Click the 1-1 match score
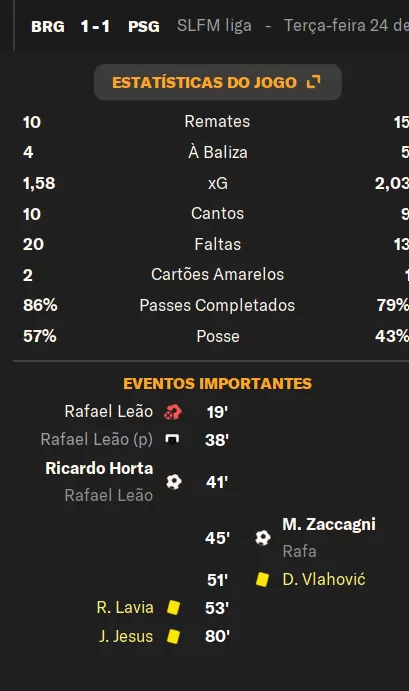The width and height of the screenshot is (409, 691). (95, 26)
